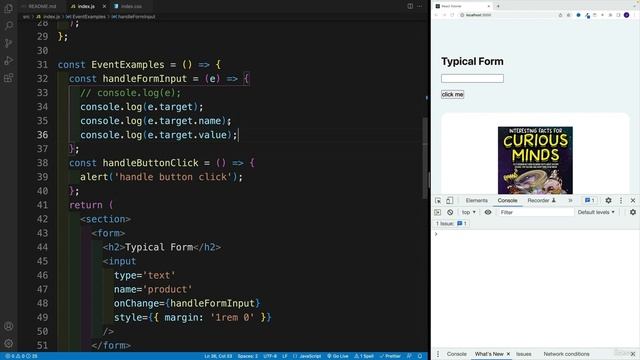Open the Network conditions drawer tab
The image size is (640, 360).
point(566,354)
